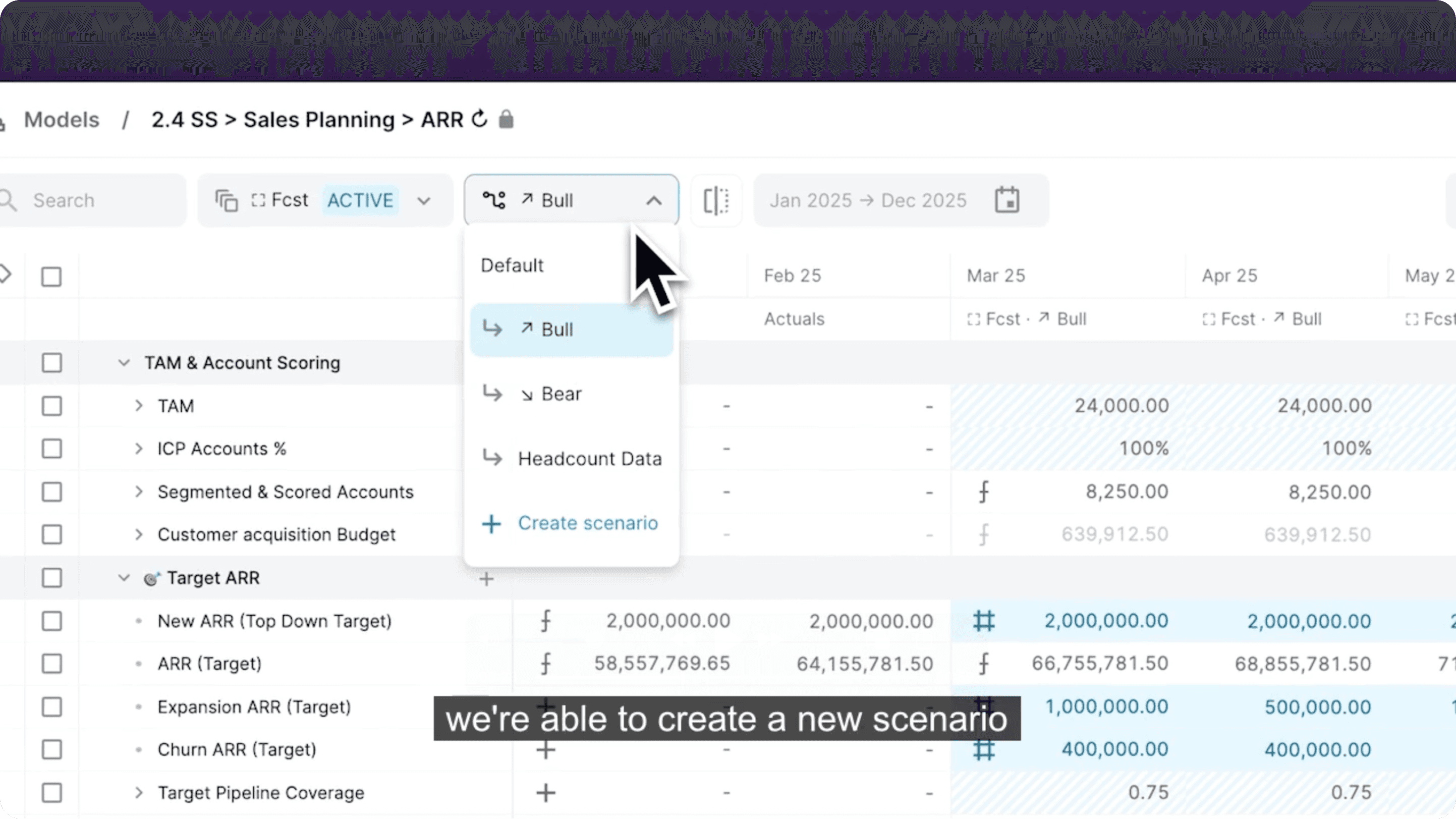Click the 2.4 SS > Sales Planning > ARR title
1456x819 pixels.
coord(307,120)
